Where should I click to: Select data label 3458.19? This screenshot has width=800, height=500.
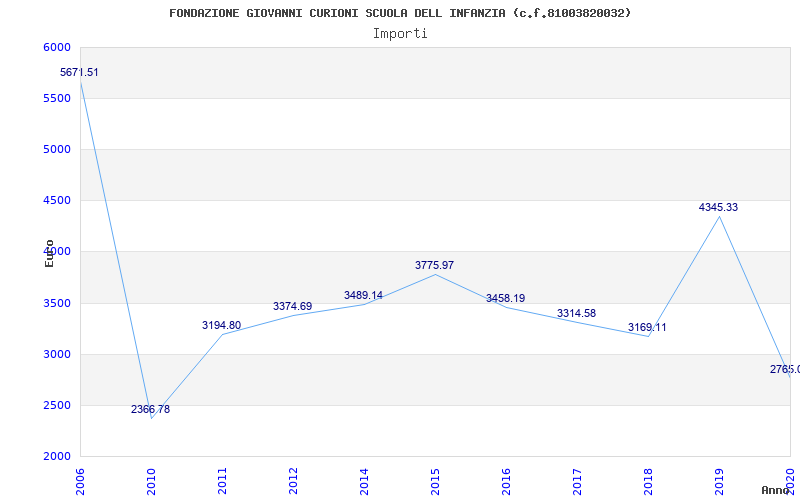click(505, 298)
